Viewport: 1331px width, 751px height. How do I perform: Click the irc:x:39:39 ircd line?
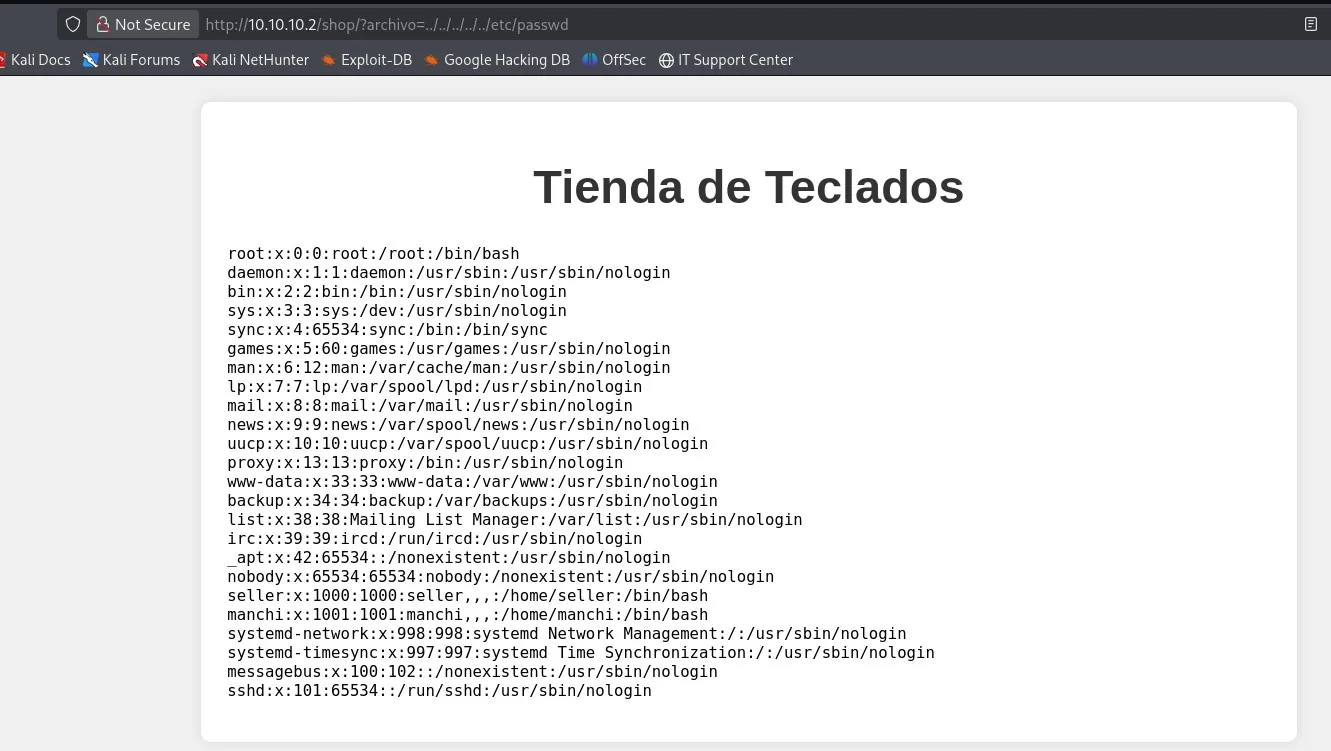pos(435,539)
